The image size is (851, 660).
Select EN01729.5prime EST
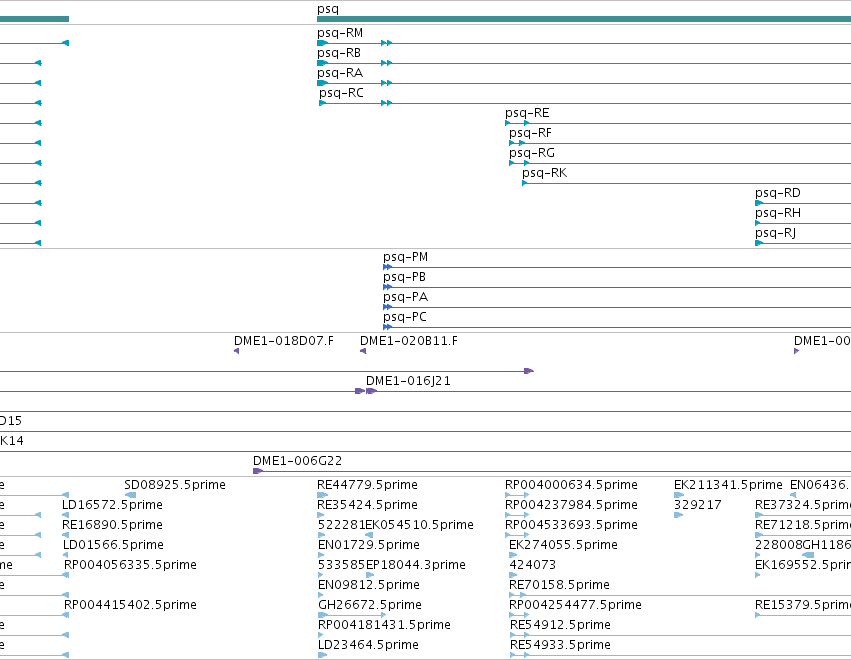[x=369, y=545]
